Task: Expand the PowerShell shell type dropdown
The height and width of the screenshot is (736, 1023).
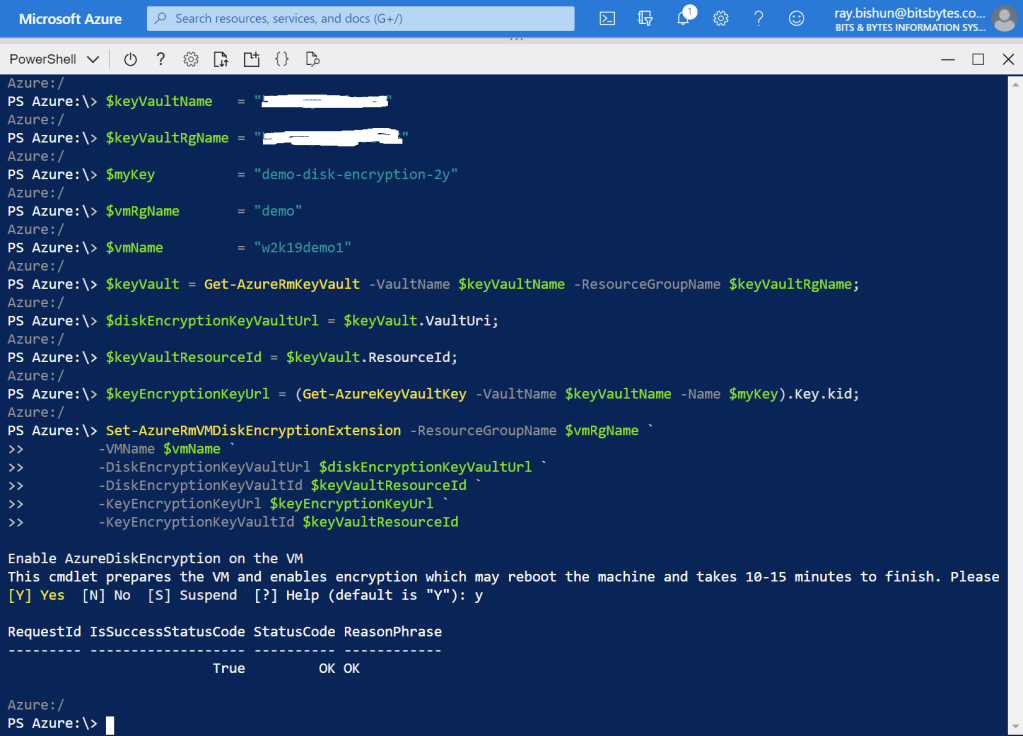Action: pos(54,59)
